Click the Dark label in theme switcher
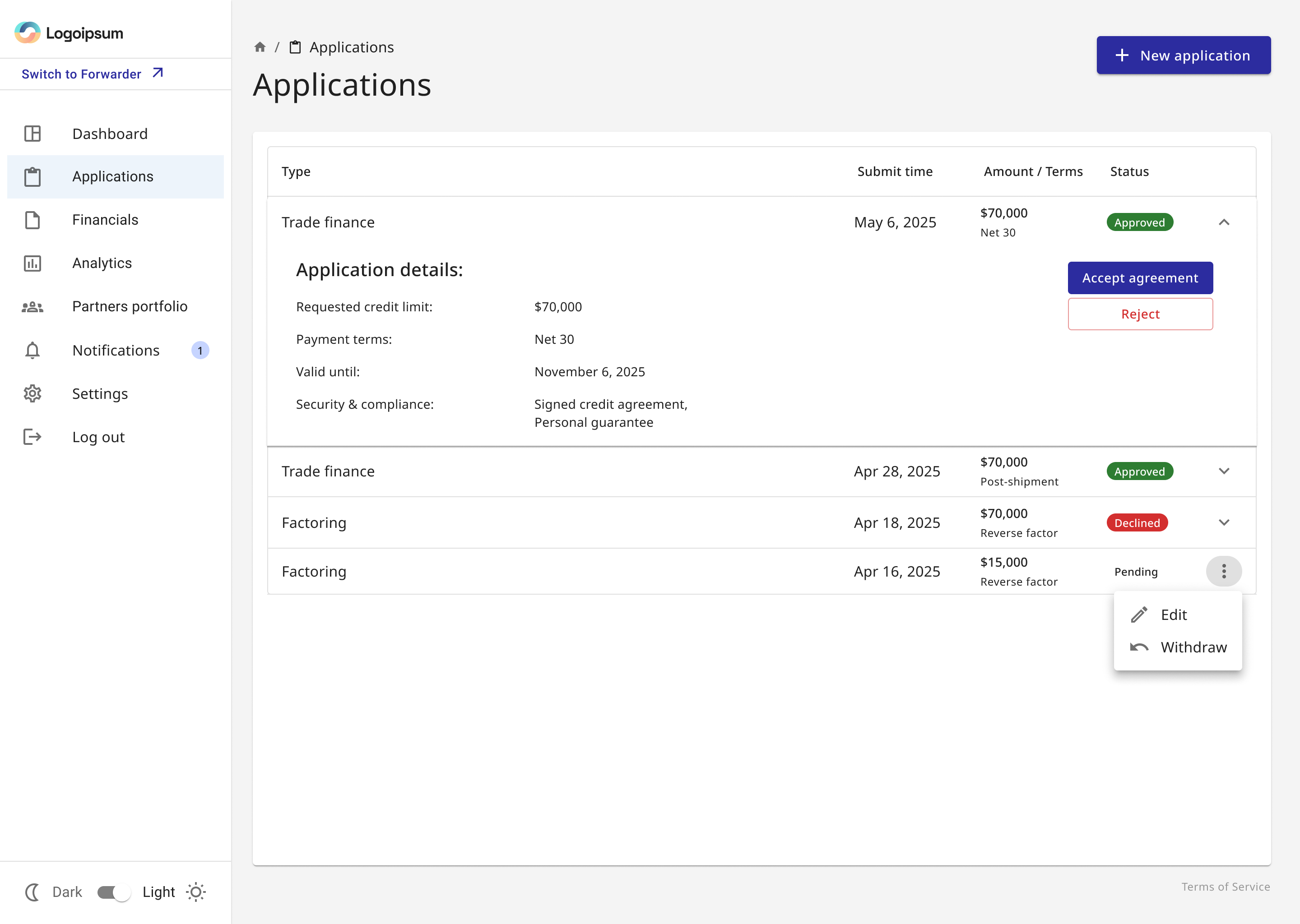 67,892
